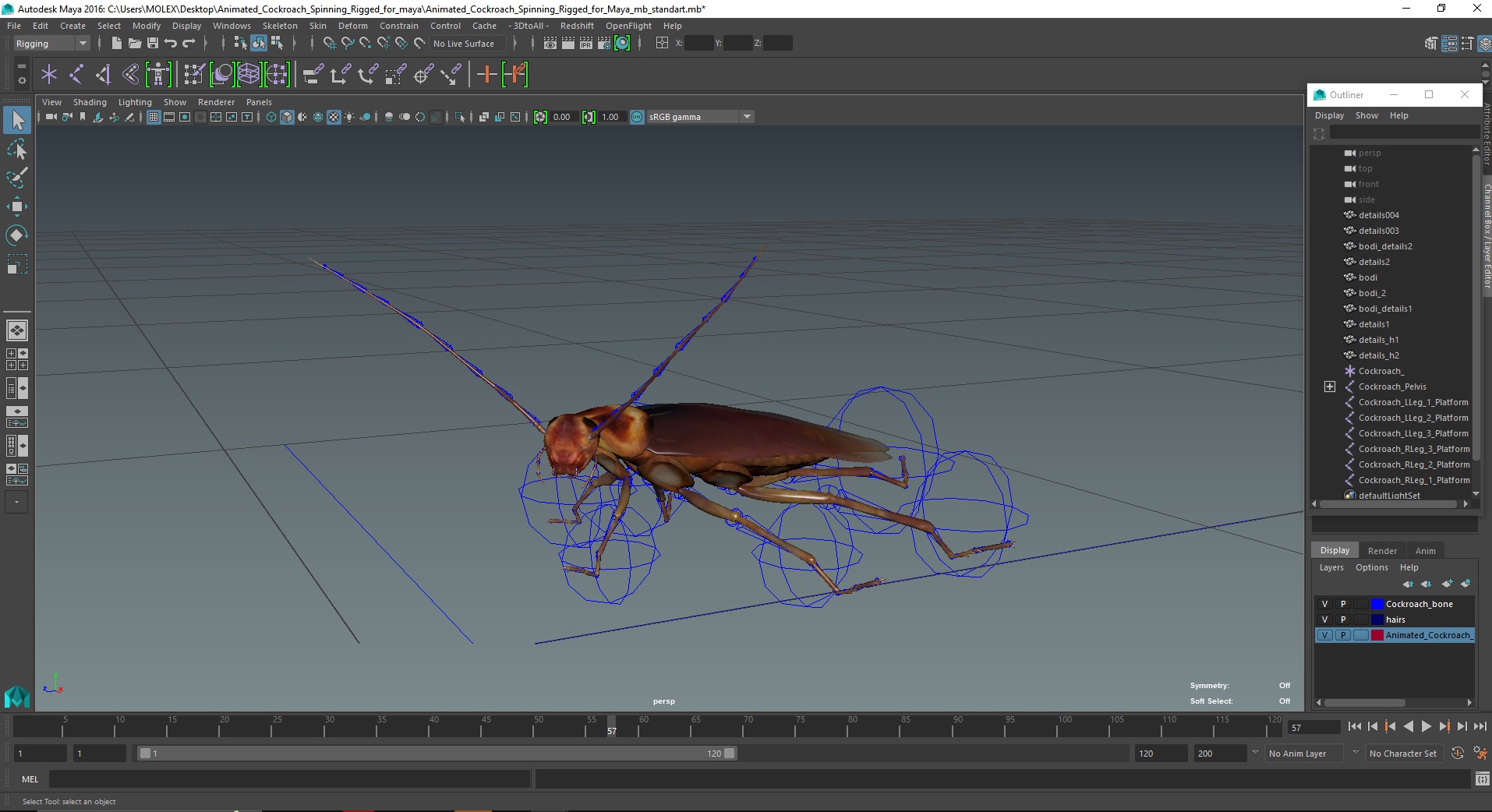Open the viewport Shading menu
Viewport: 1492px width, 812px height.
[x=90, y=102]
